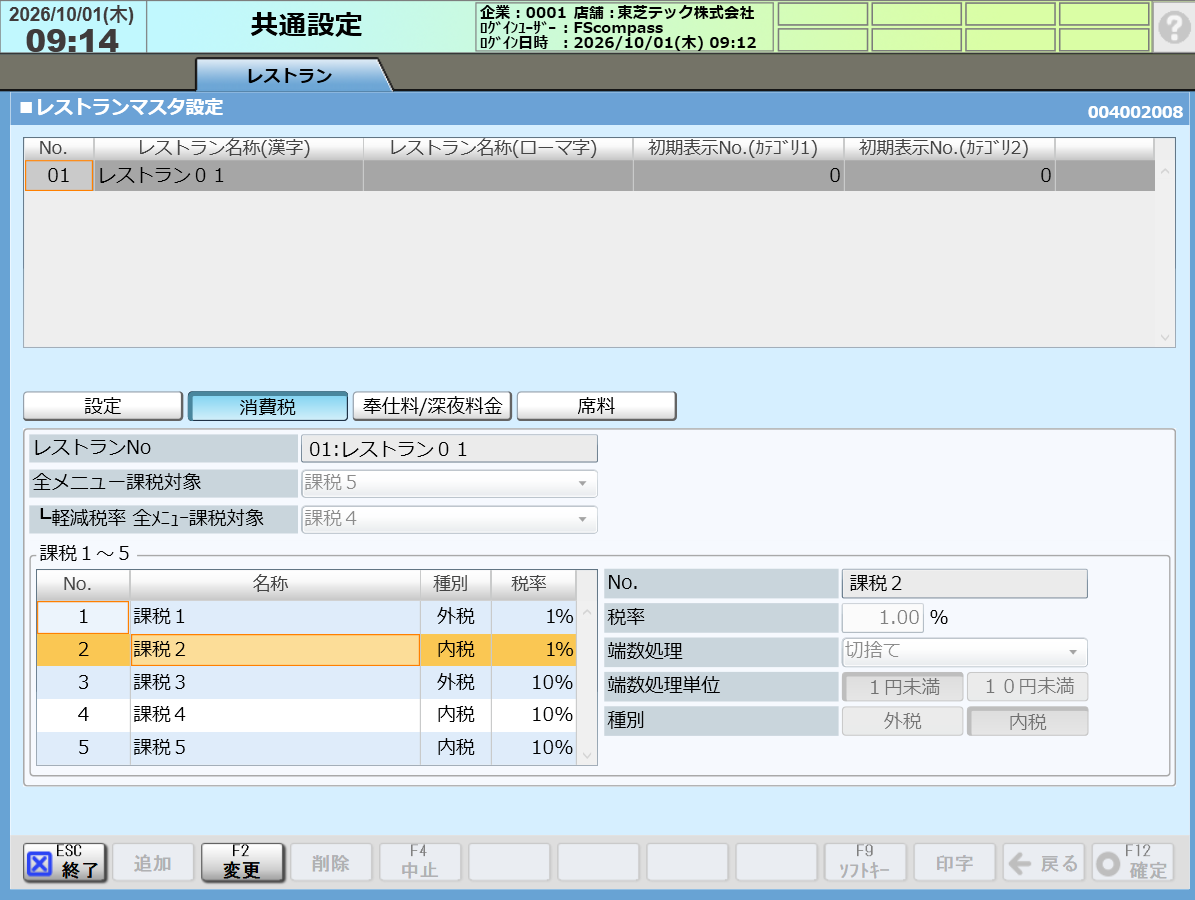Click the 追加 button
1195x900 pixels.
pyautogui.click(x=153, y=863)
